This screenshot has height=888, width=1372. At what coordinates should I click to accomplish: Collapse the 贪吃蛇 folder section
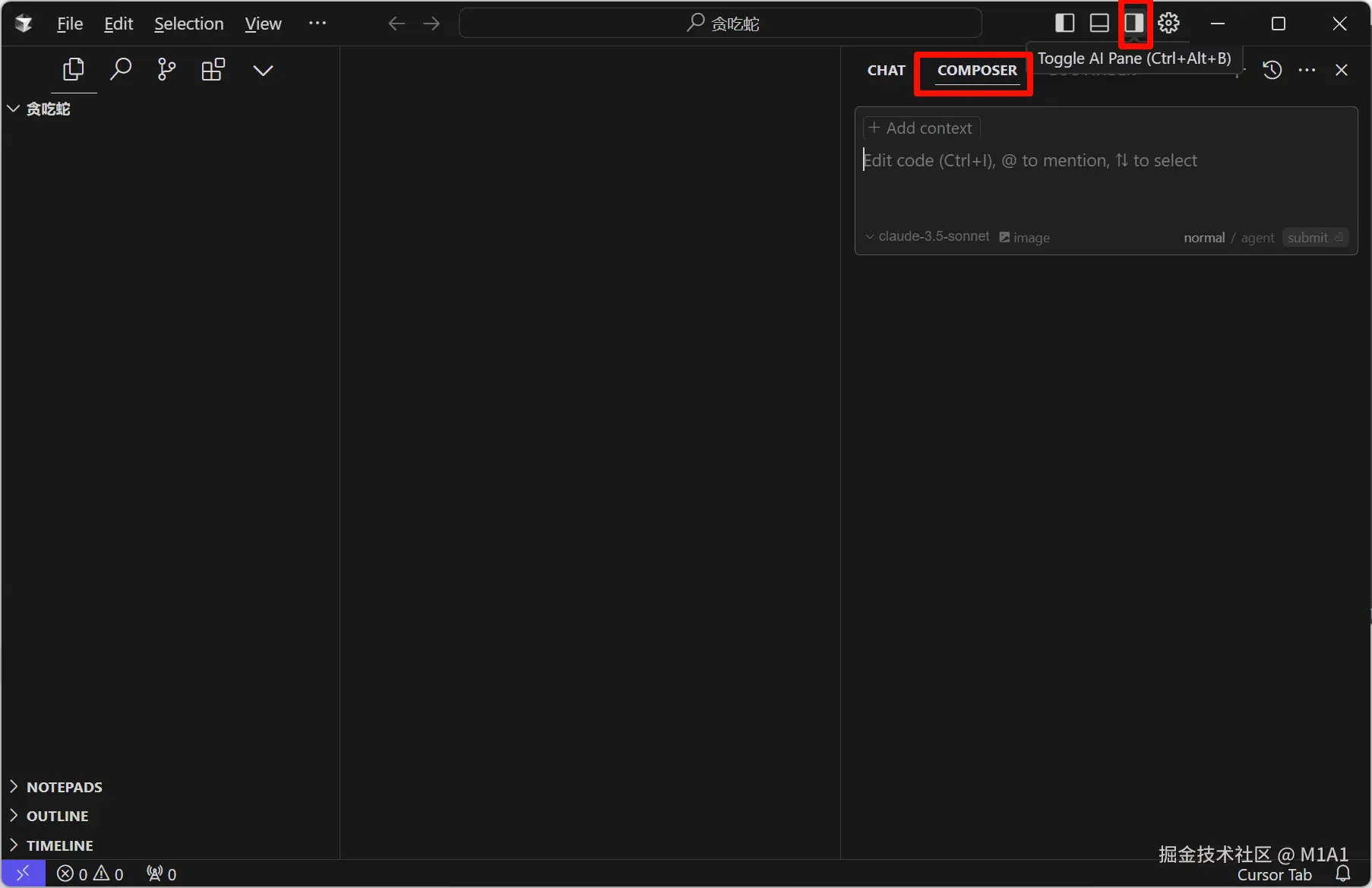click(170, 109)
